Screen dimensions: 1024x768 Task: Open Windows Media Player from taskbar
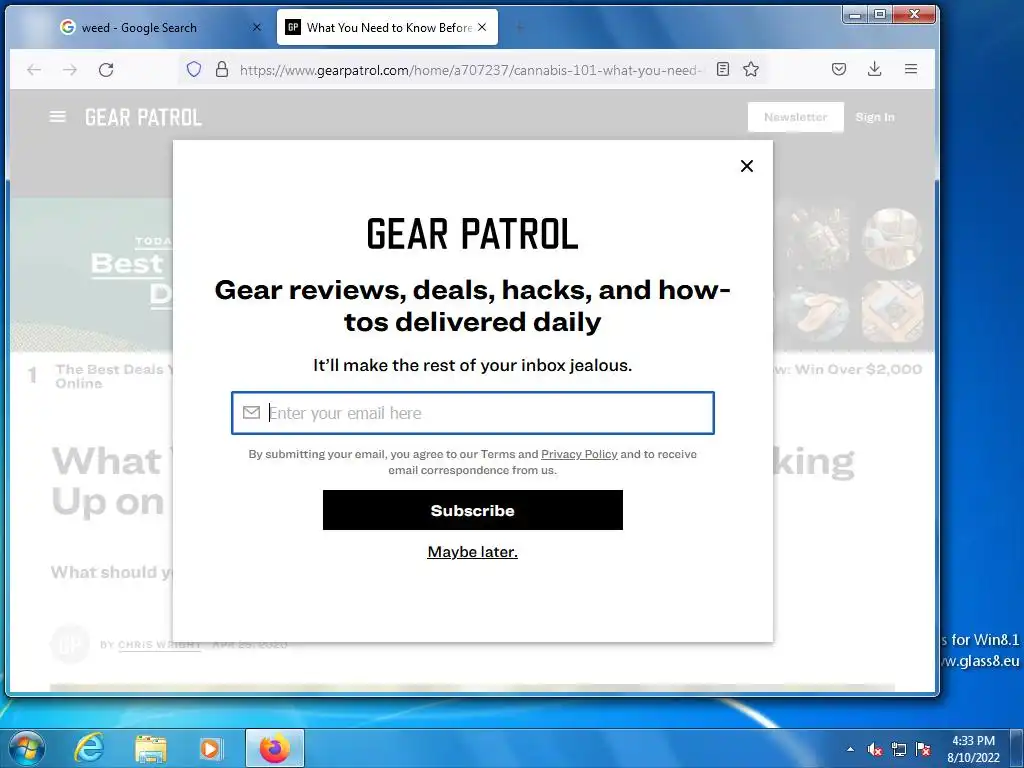click(x=210, y=748)
